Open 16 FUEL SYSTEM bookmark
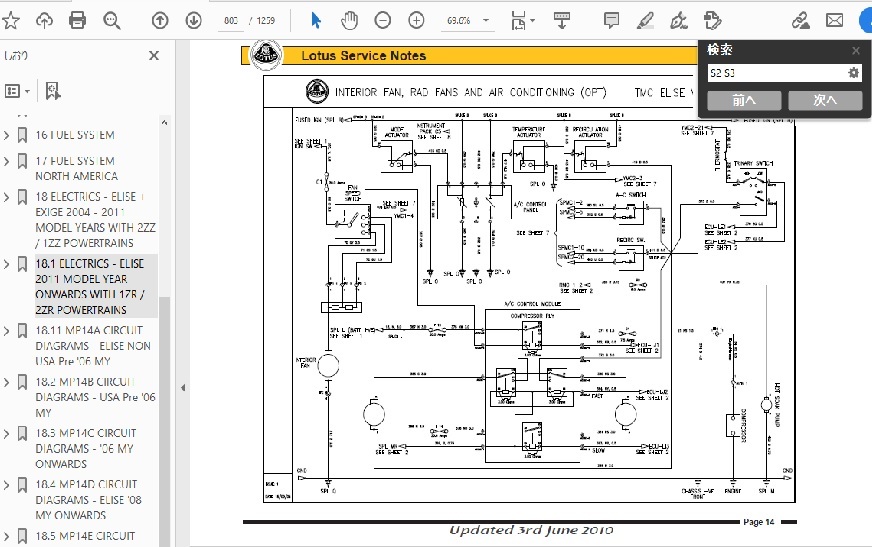This screenshot has width=872, height=547. click(x=75, y=135)
